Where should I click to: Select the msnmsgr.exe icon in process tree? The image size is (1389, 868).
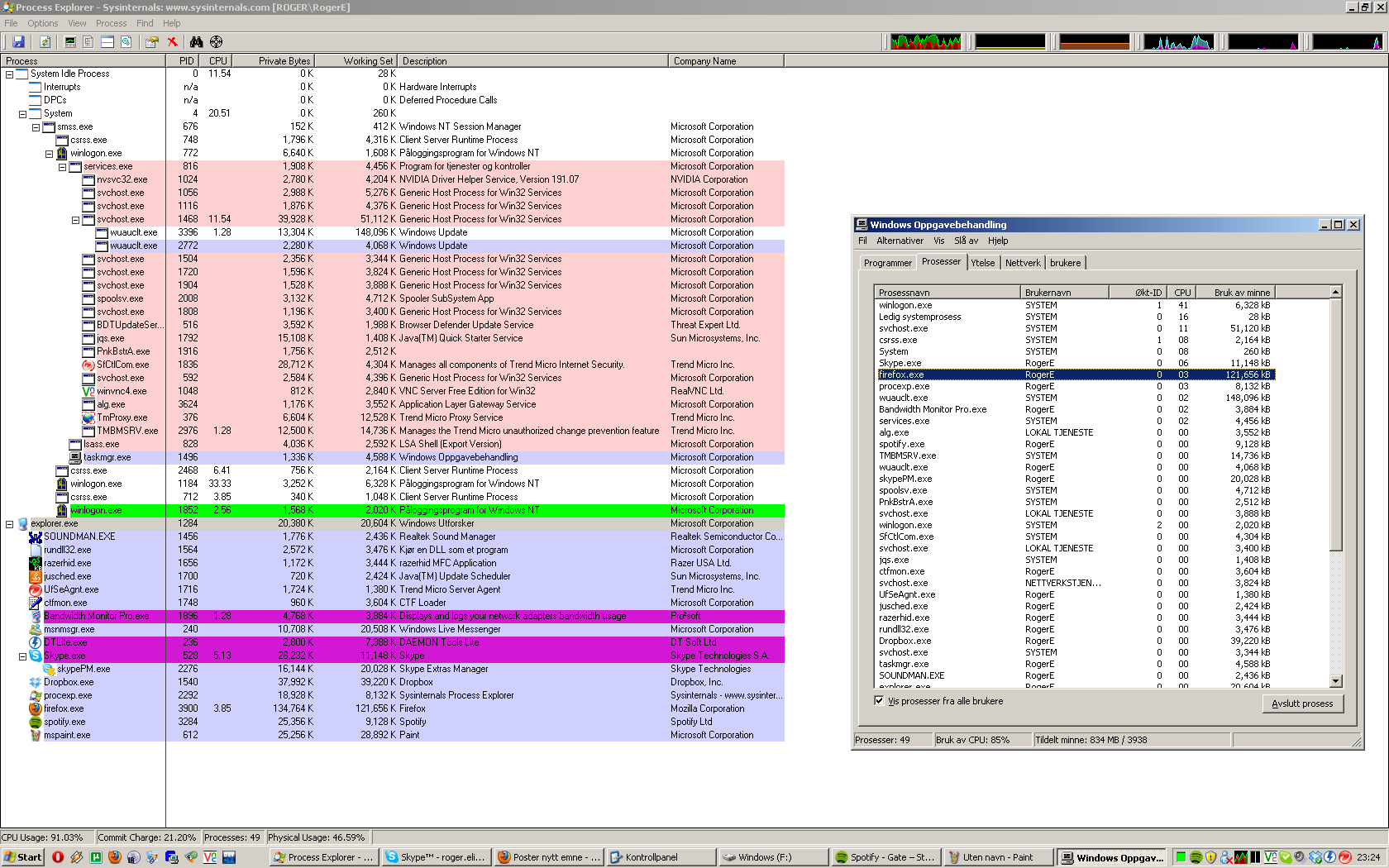click(x=36, y=629)
